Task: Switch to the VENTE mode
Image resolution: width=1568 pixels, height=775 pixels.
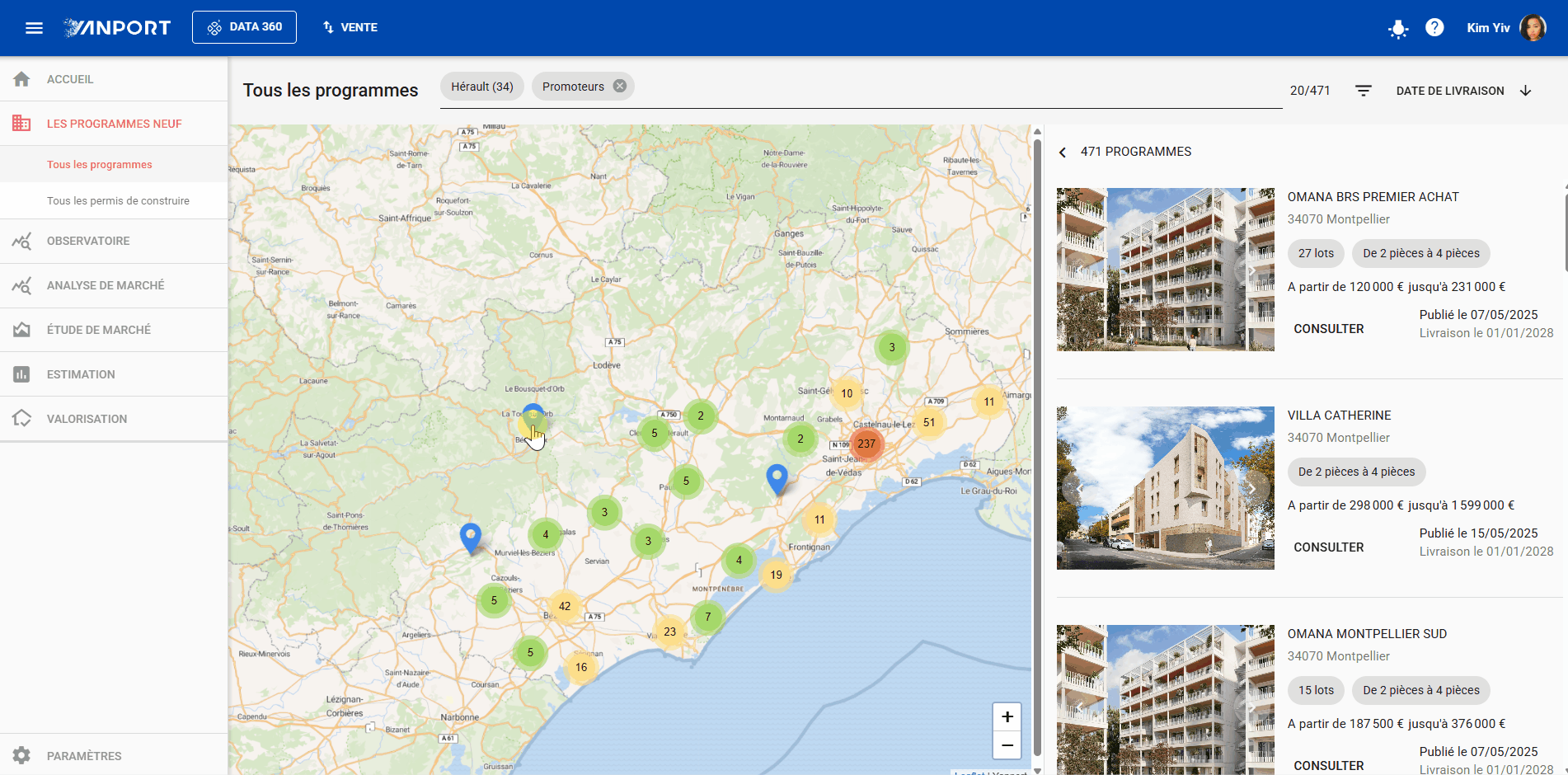Action: 350,27
